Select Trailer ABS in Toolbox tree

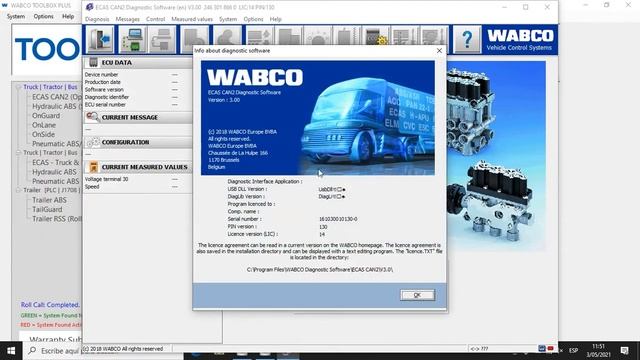click(x=49, y=200)
